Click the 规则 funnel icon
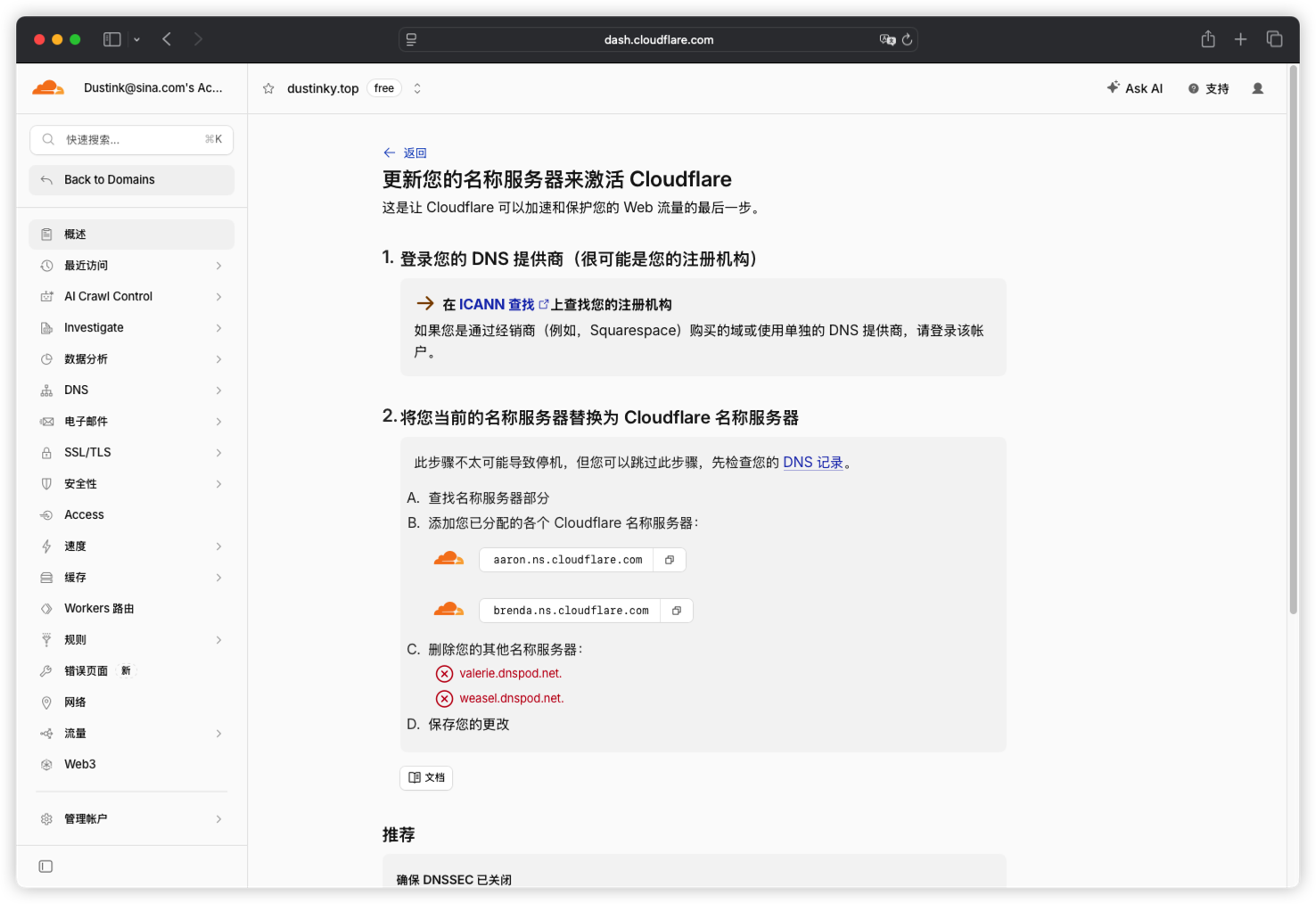1316x904 pixels. click(x=46, y=640)
